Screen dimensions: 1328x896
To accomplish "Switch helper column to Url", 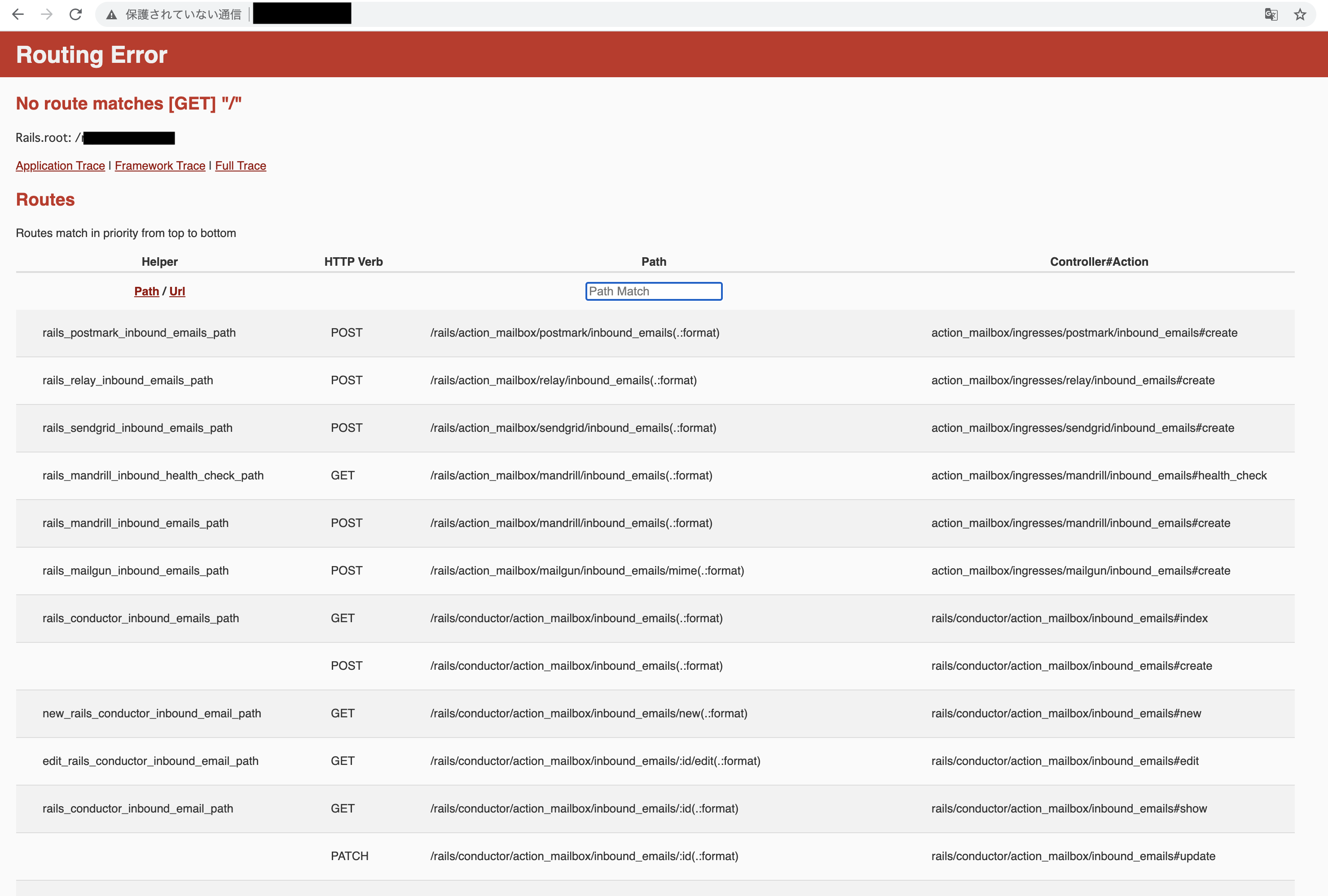I will 176,291.
